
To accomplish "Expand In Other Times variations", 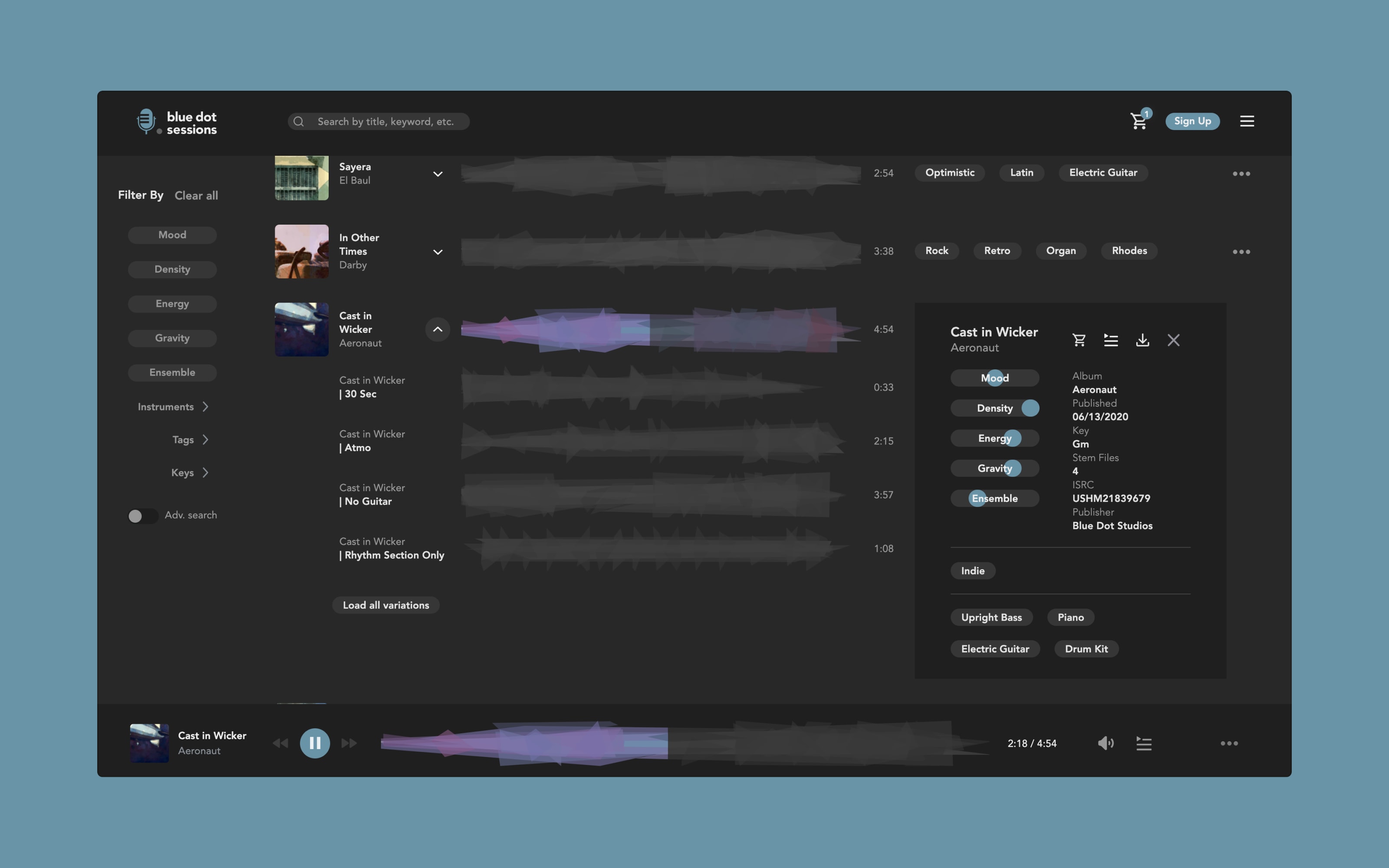I will click(438, 251).
